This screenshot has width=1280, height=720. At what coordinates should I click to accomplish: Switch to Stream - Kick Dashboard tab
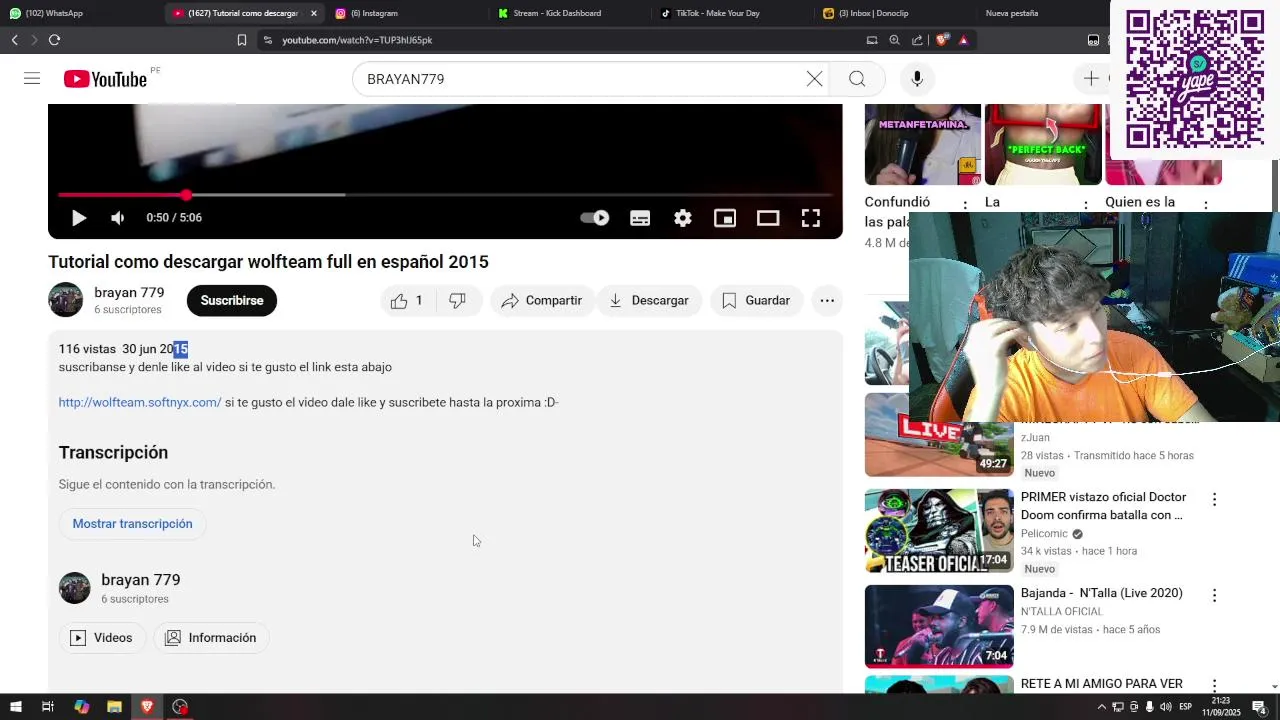pos(555,13)
